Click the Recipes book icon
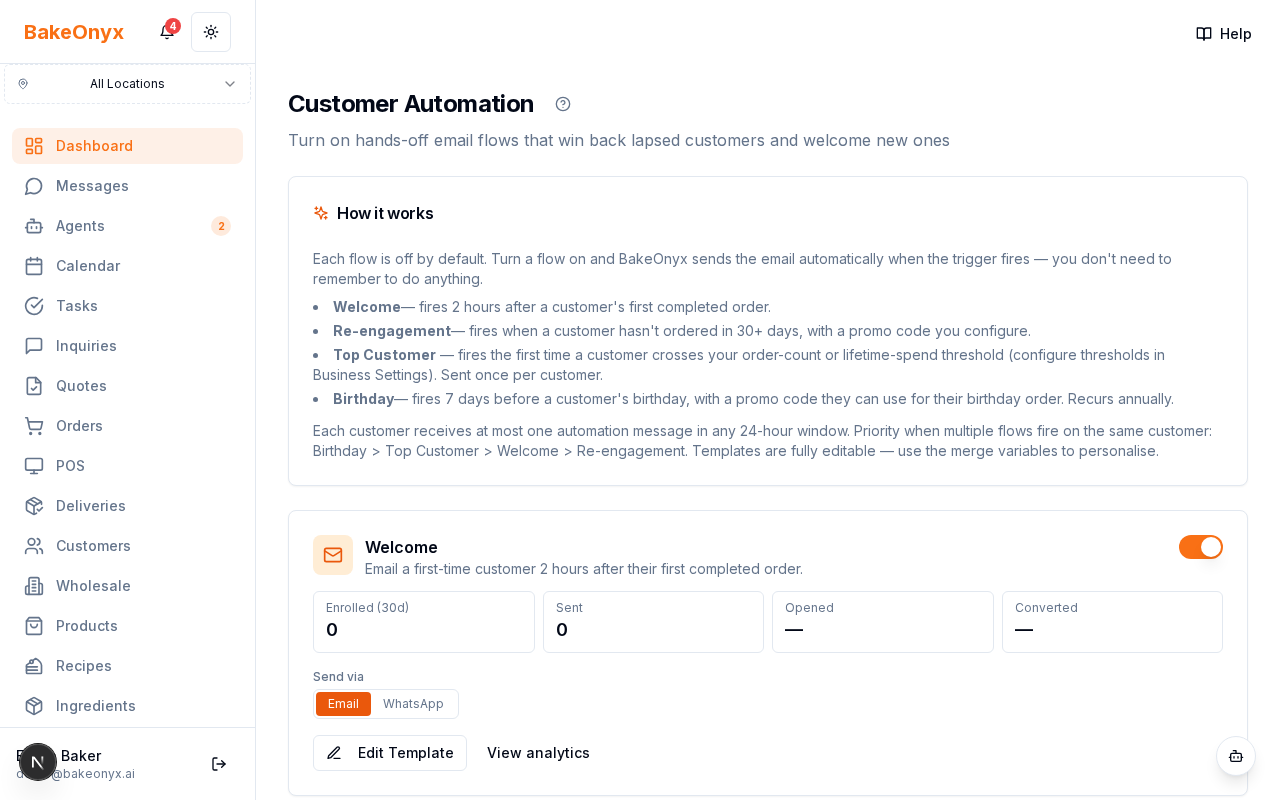This screenshot has width=1280, height=800. click(34, 666)
